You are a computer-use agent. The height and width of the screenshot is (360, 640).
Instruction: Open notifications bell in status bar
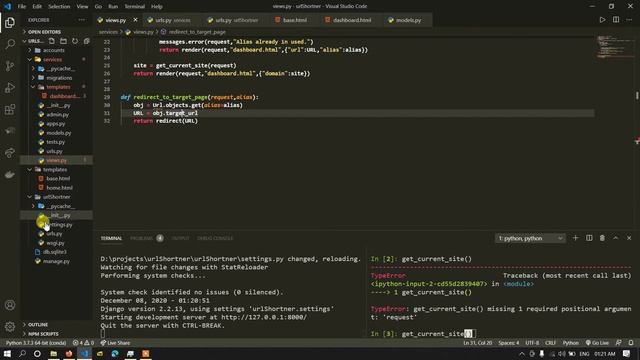pos(631,343)
